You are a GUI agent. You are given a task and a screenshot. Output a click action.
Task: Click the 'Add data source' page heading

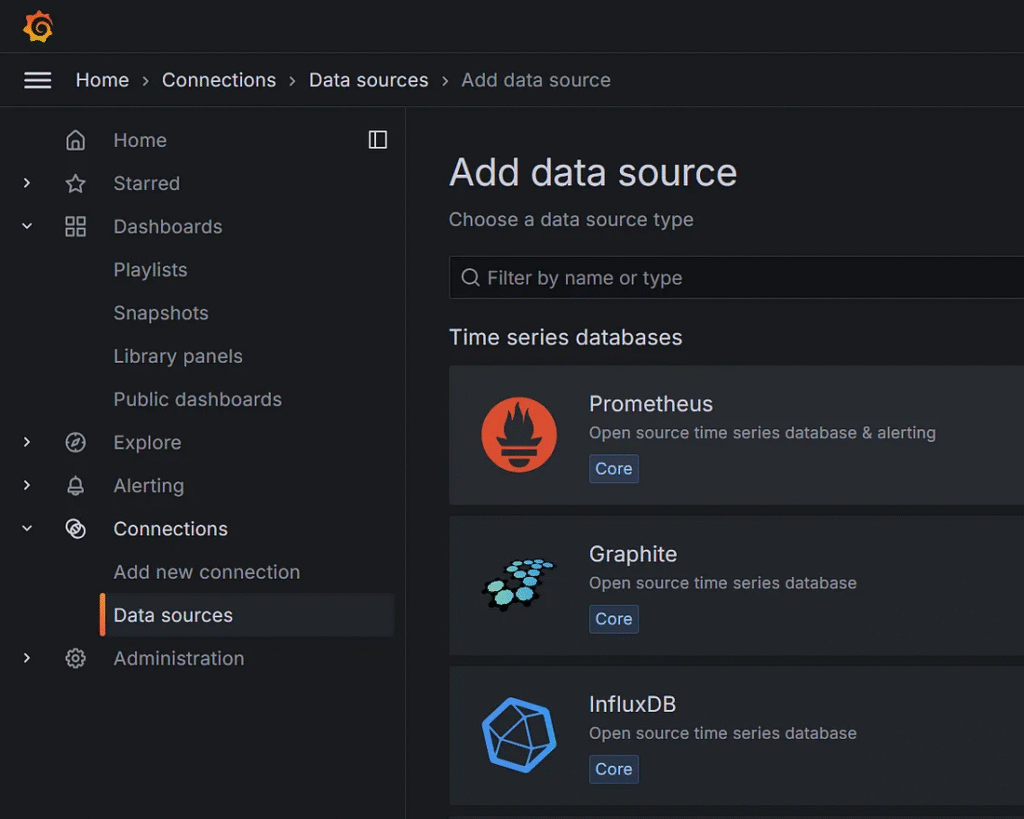click(592, 172)
